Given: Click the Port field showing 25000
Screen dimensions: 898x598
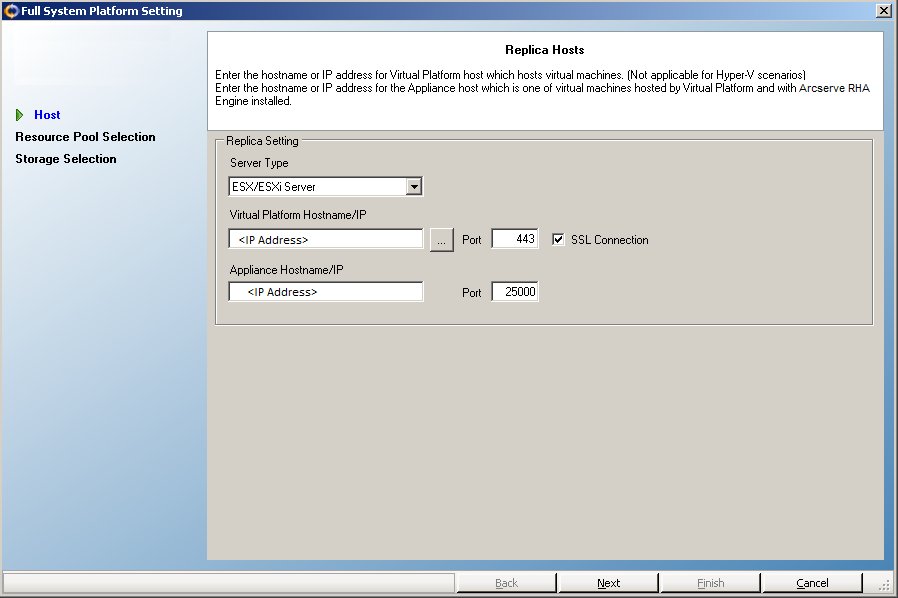Looking at the screenshot, I should pyautogui.click(x=515, y=292).
